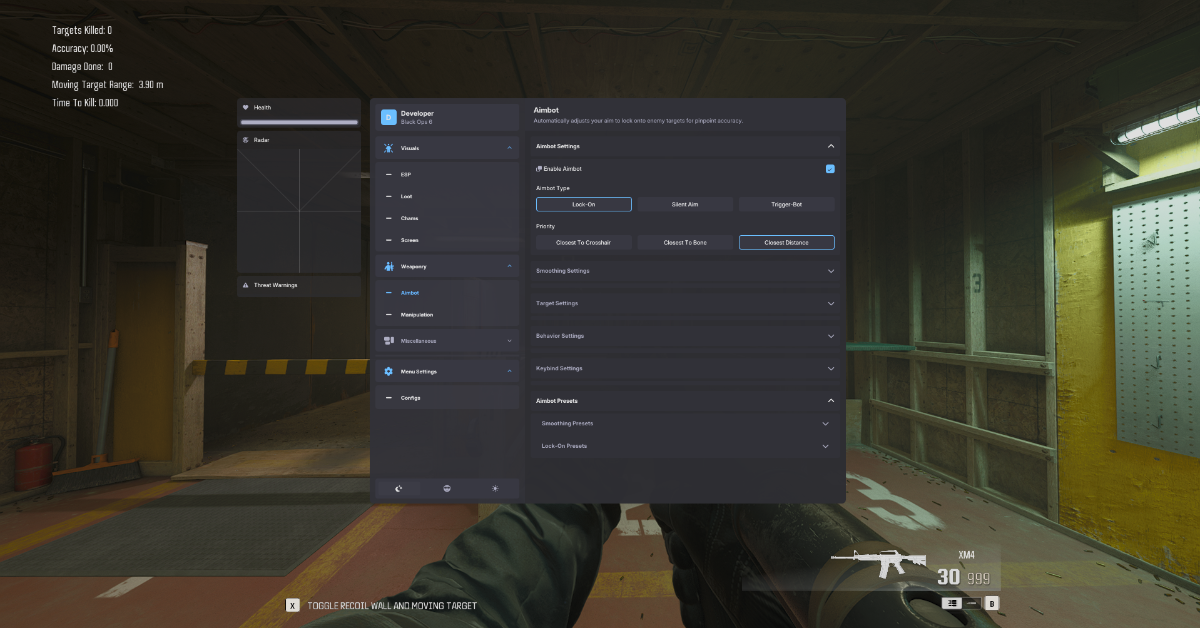Uncheck the Enable Aimbot checkbox
The image size is (1200, 628).
[830, 169]
